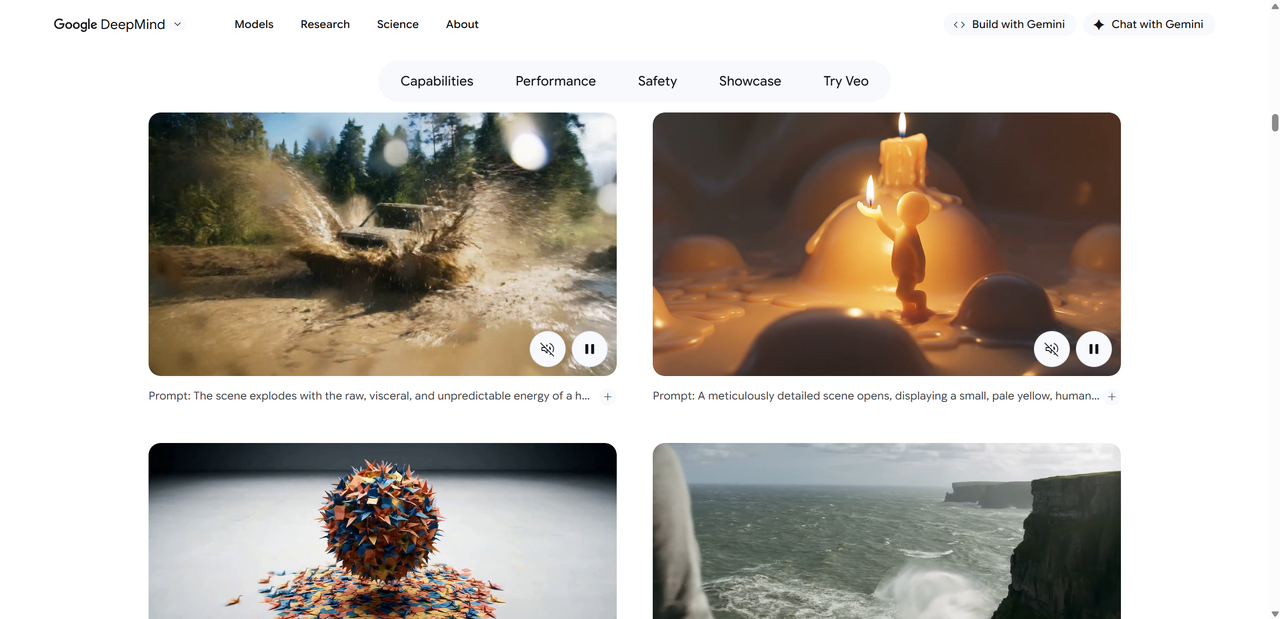The height and width of the screenshot is (619, 1280).
Task: Go to the Science menu item
Action: pos(398,24)
